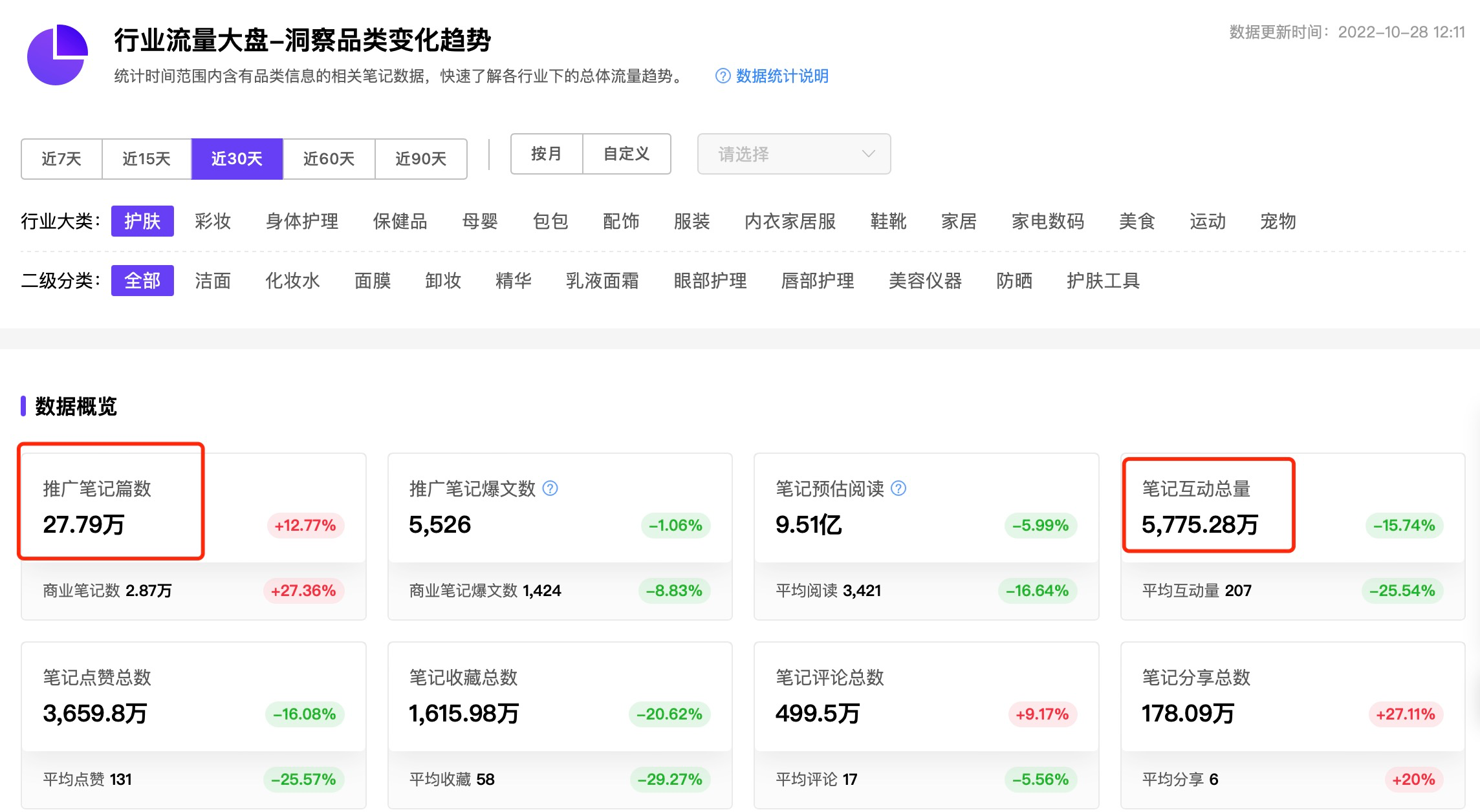Choose the 自定义 date option

[626, 154]
